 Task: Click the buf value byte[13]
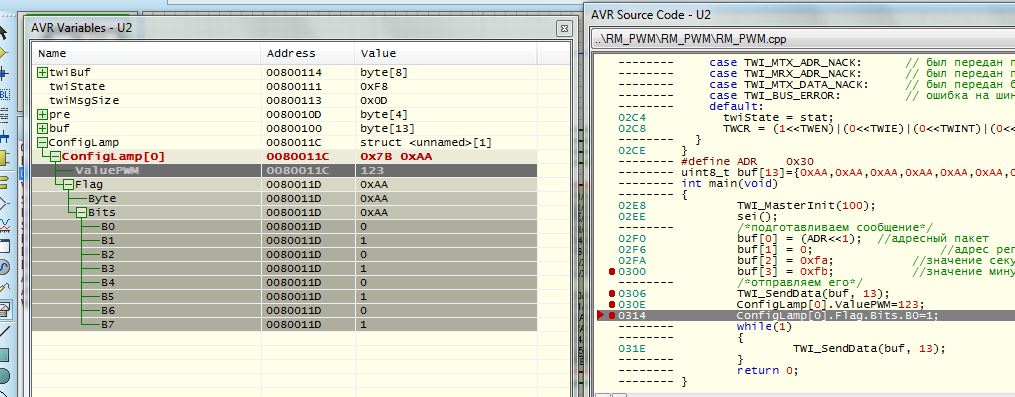click(386, 128)
